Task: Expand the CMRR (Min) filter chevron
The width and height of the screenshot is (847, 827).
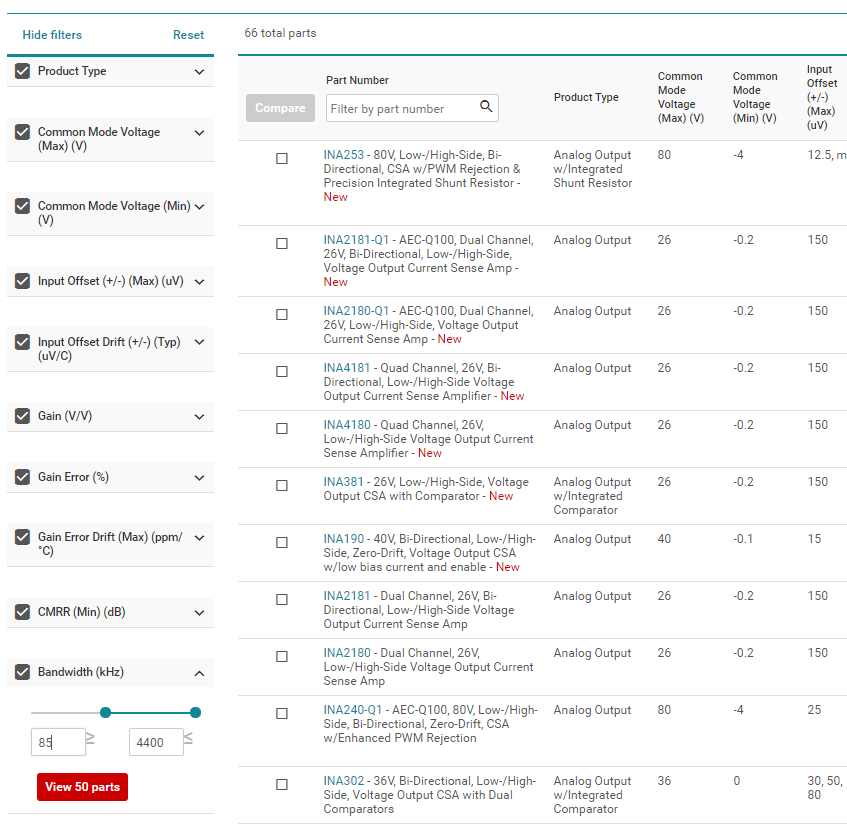Action: (199, 613)
